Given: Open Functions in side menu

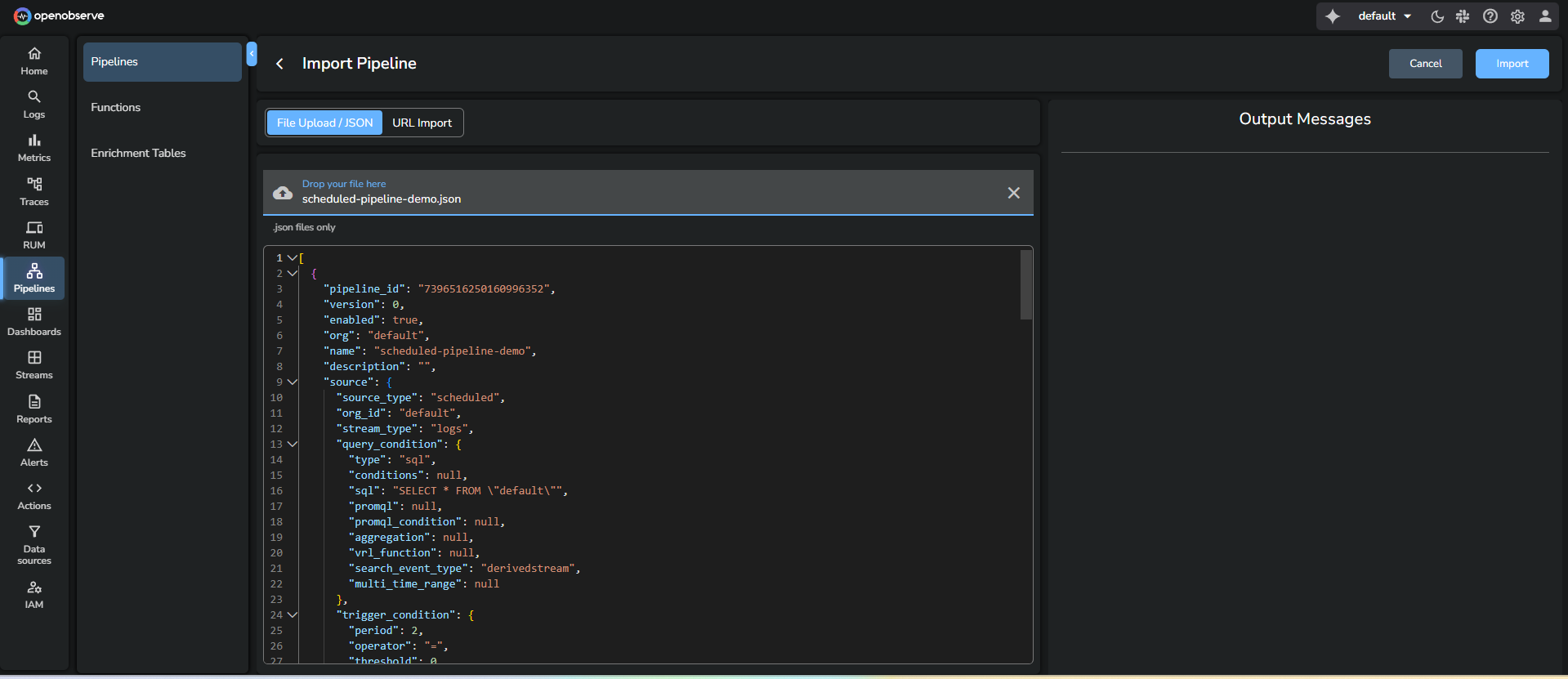Looking at the screenshot, I should point(116,107).
